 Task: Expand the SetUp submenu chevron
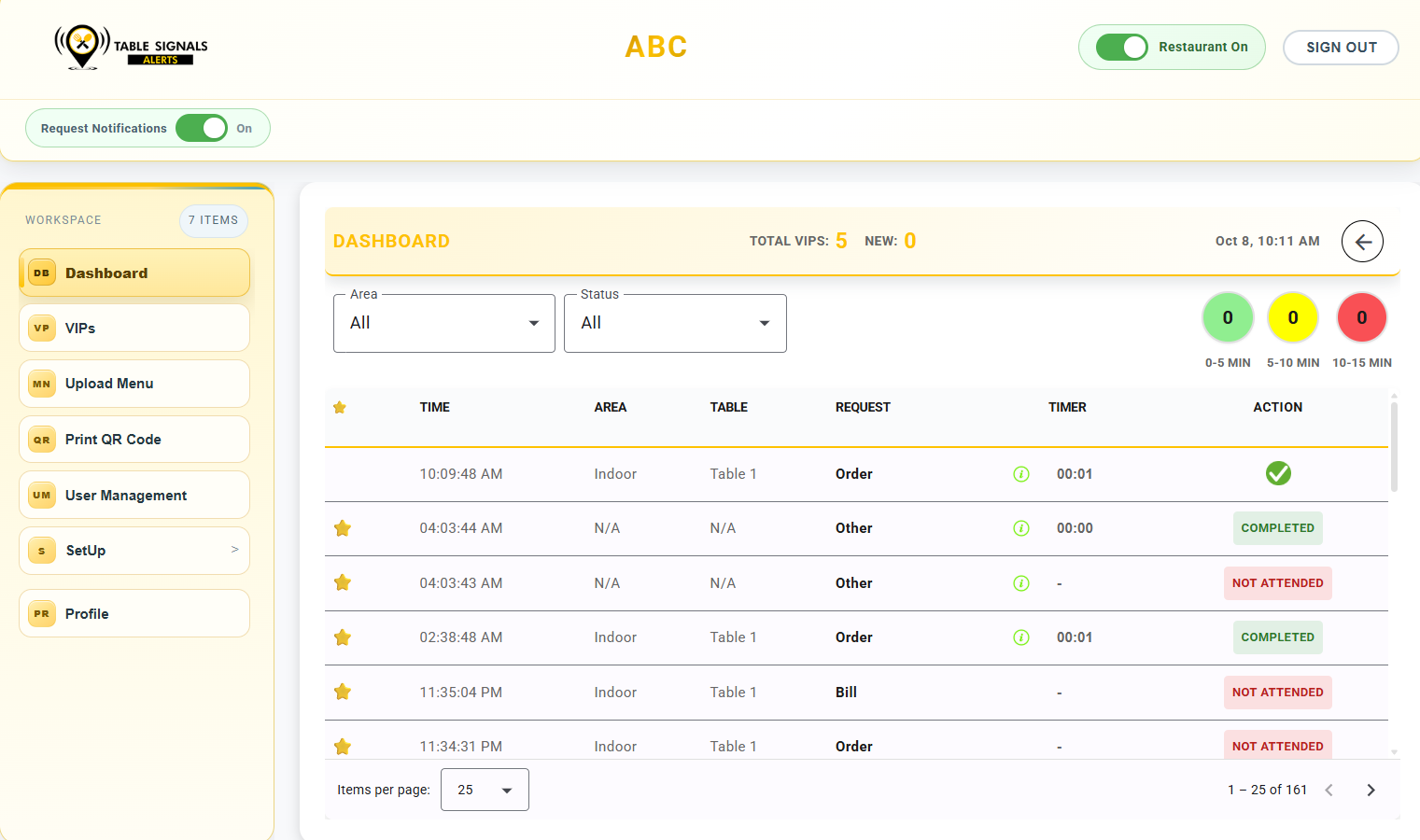tap(234, 550)
